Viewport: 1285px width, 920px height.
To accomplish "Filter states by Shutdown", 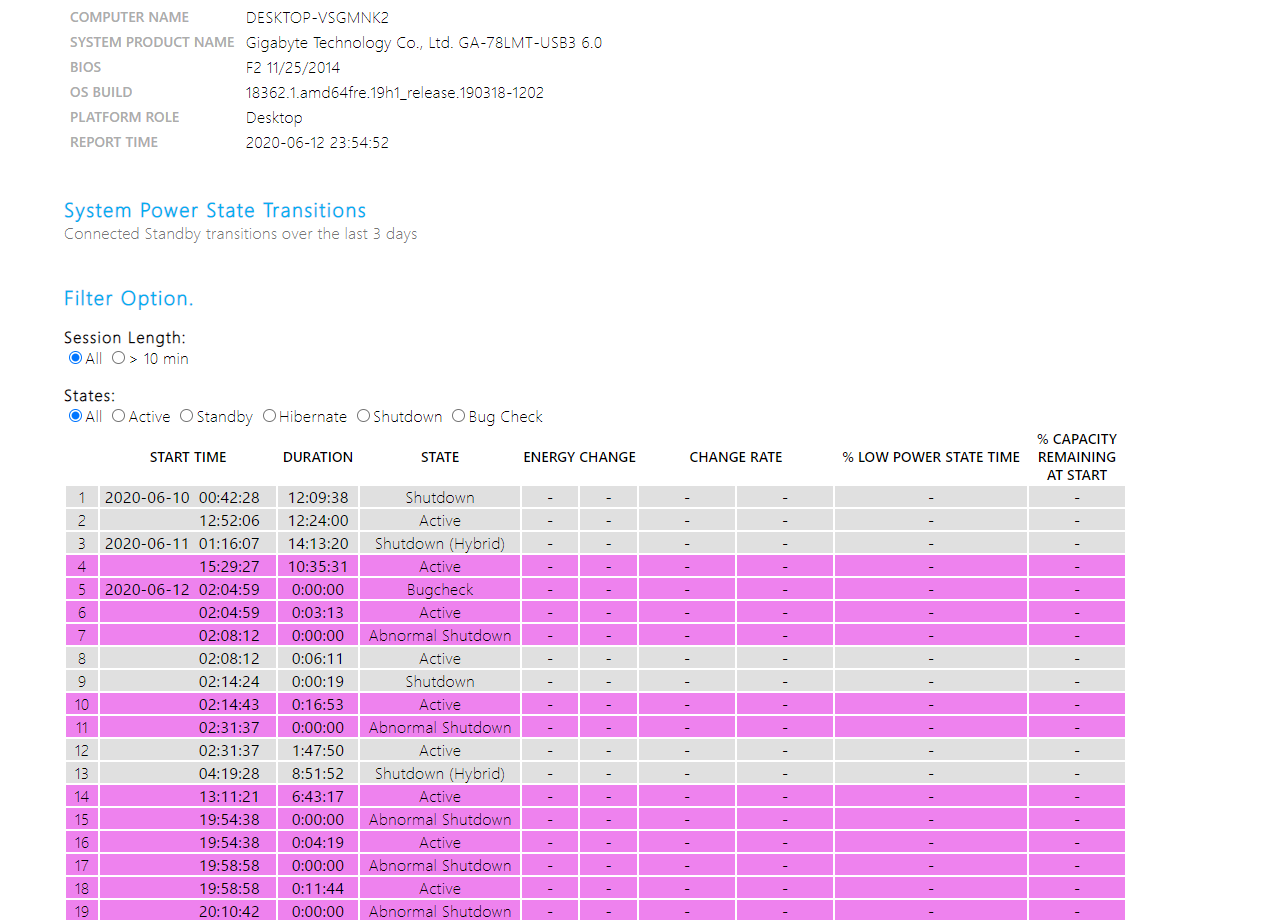I will pos(363,416).
